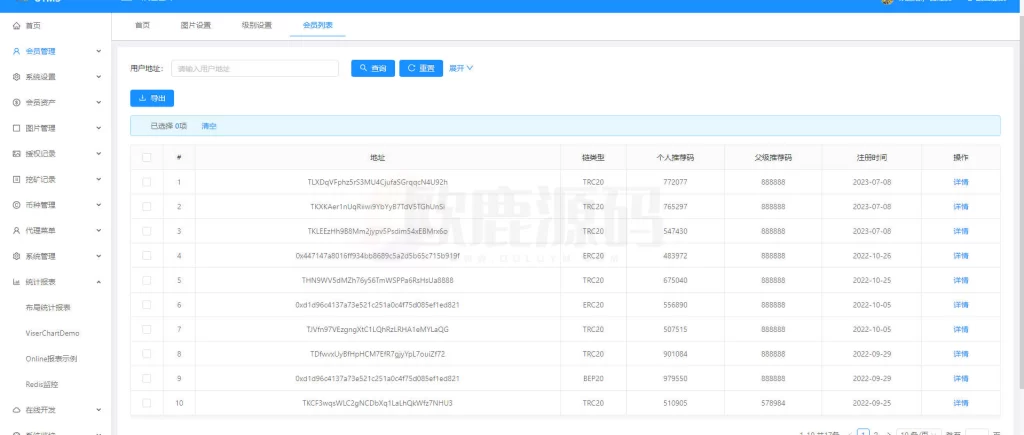Image resolution: width=1024 pixels, height=435 pixels.
Task: Click the 个人推荐码 column header
Action: [675, 157]
